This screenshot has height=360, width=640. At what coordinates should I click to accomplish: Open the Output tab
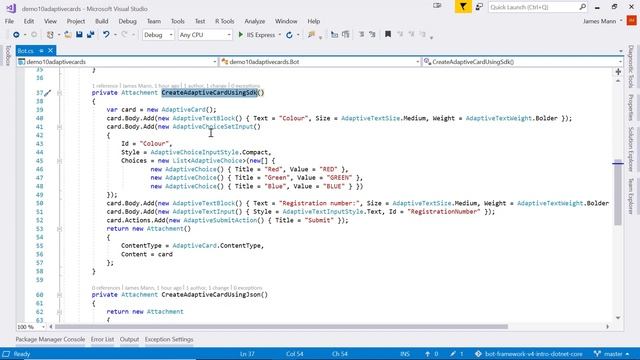pos(129,339)
